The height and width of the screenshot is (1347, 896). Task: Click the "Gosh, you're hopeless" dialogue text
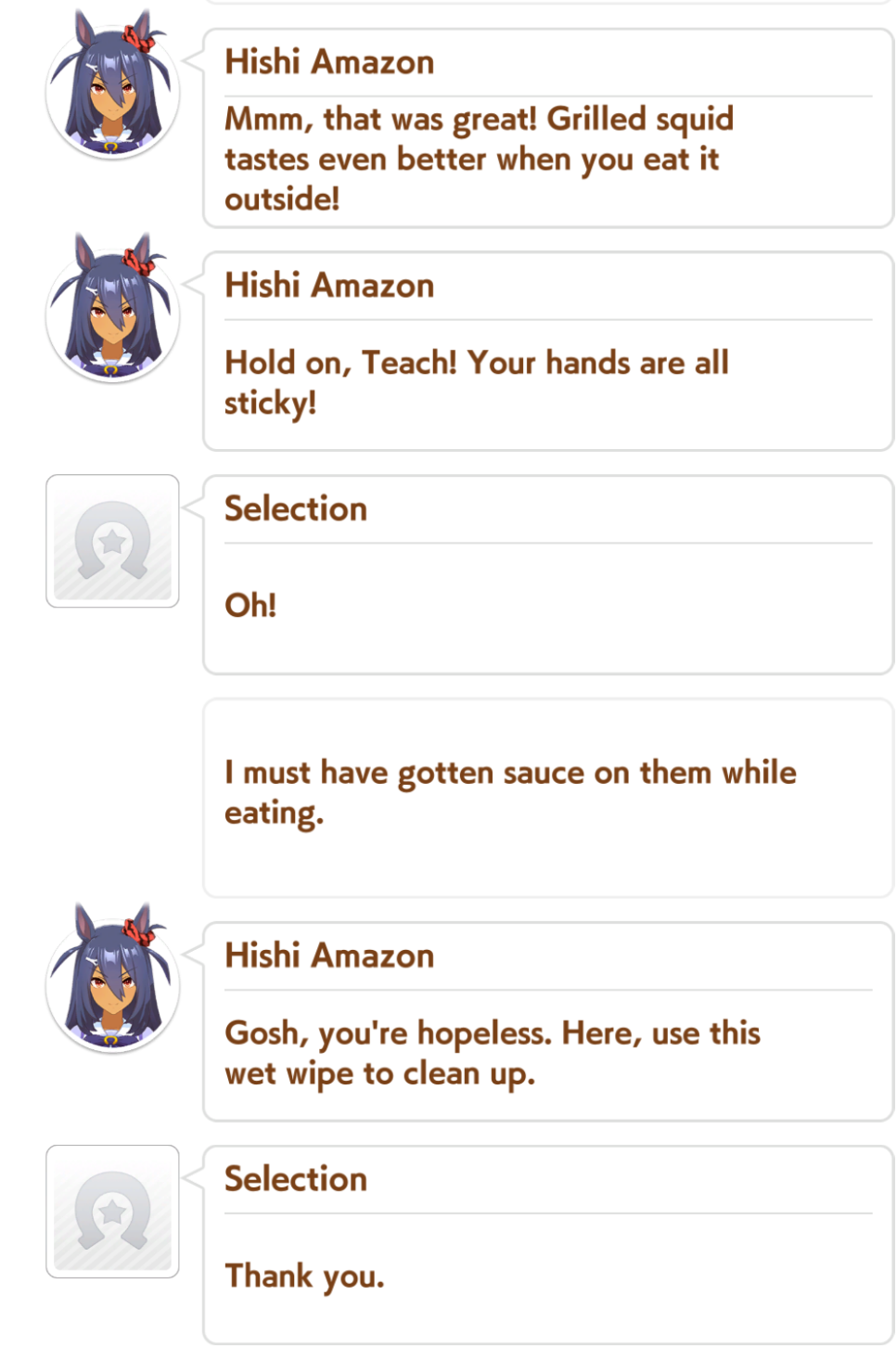[x=493, y=1053]
